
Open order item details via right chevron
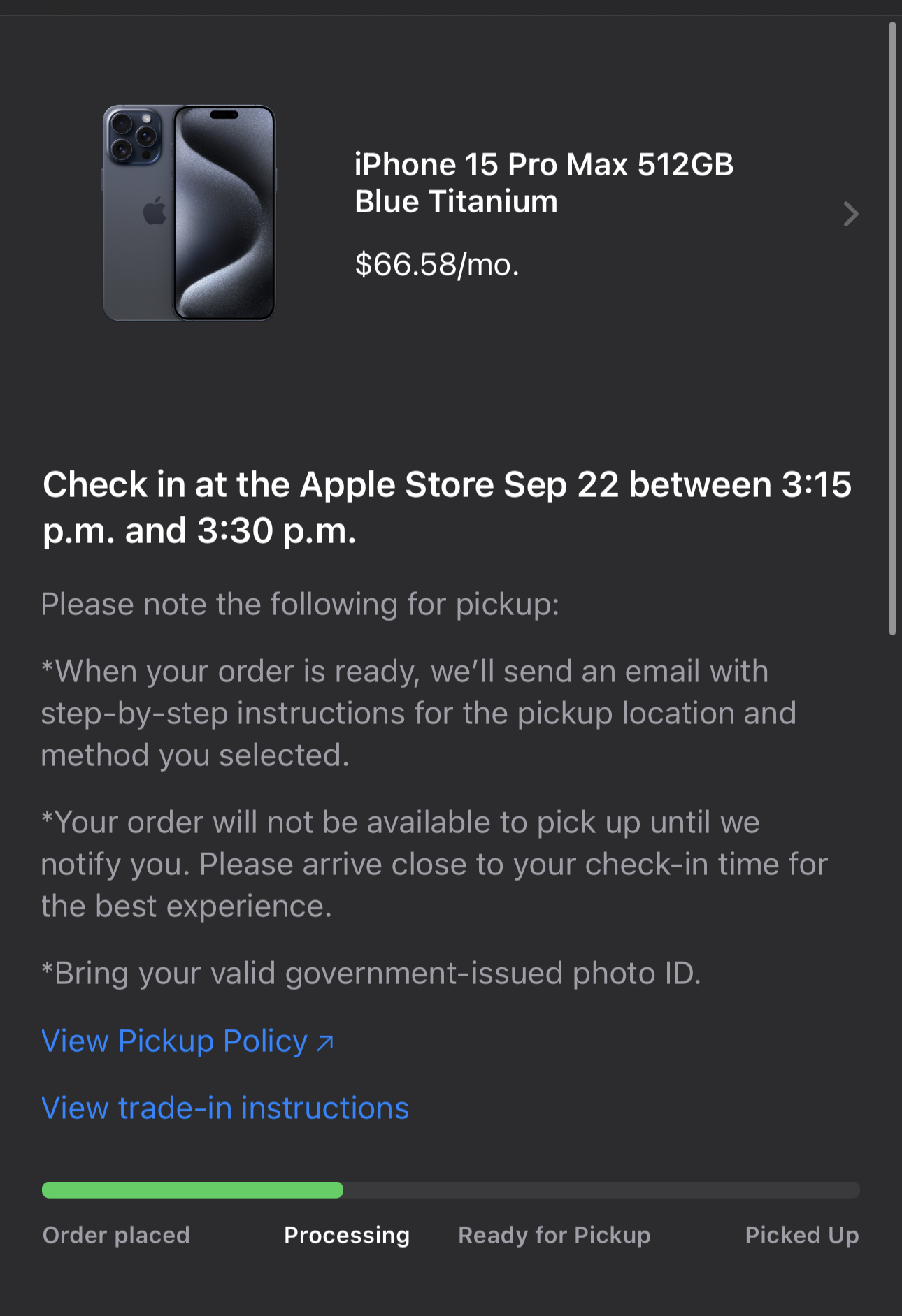850,214
